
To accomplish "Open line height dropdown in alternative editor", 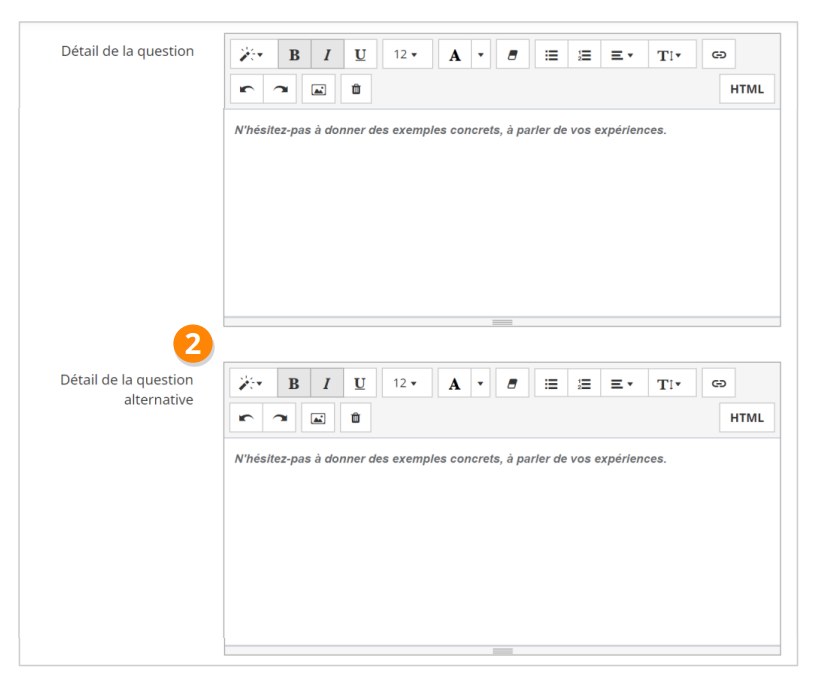I will 671,383.
